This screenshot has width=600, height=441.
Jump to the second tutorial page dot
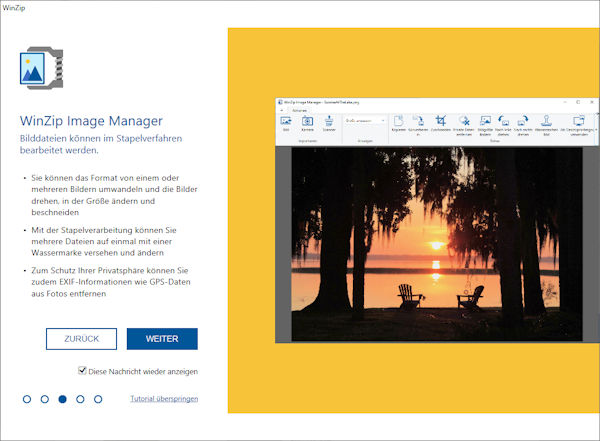pos(45,399)
